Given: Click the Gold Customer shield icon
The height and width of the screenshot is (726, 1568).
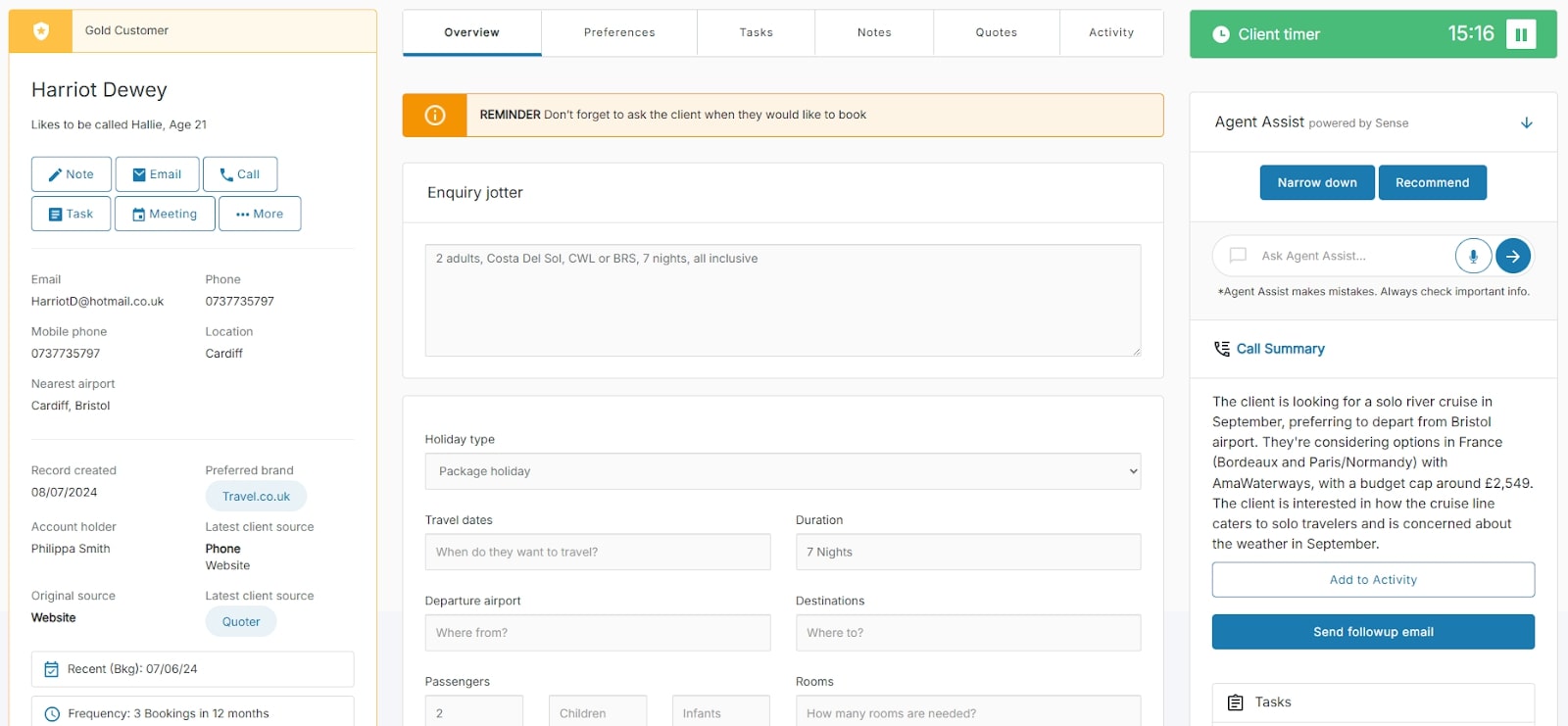Looking at the screenshot, I should 41,31.
